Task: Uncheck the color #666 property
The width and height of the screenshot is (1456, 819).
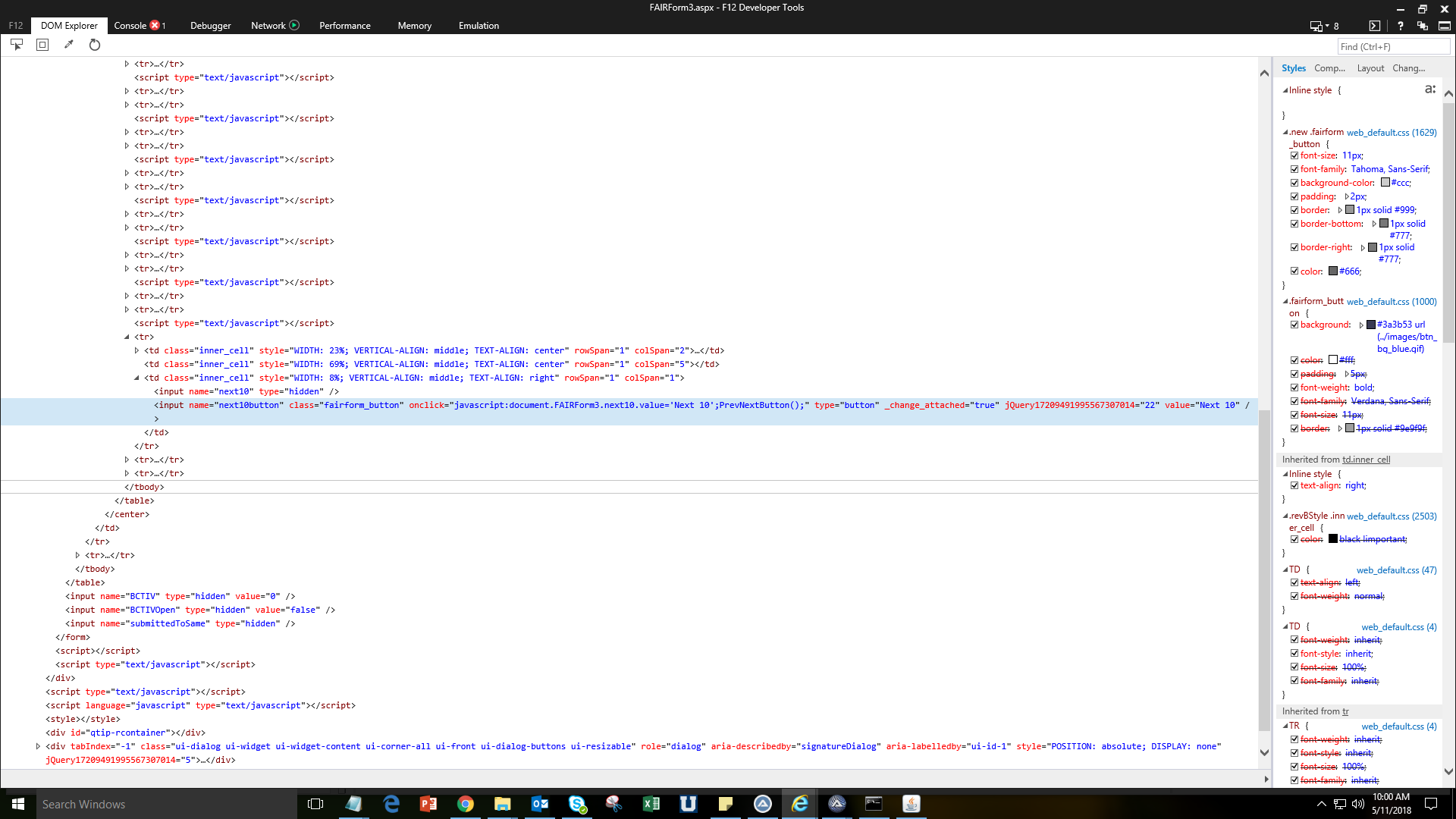Action: click(x=1294, y=271)
